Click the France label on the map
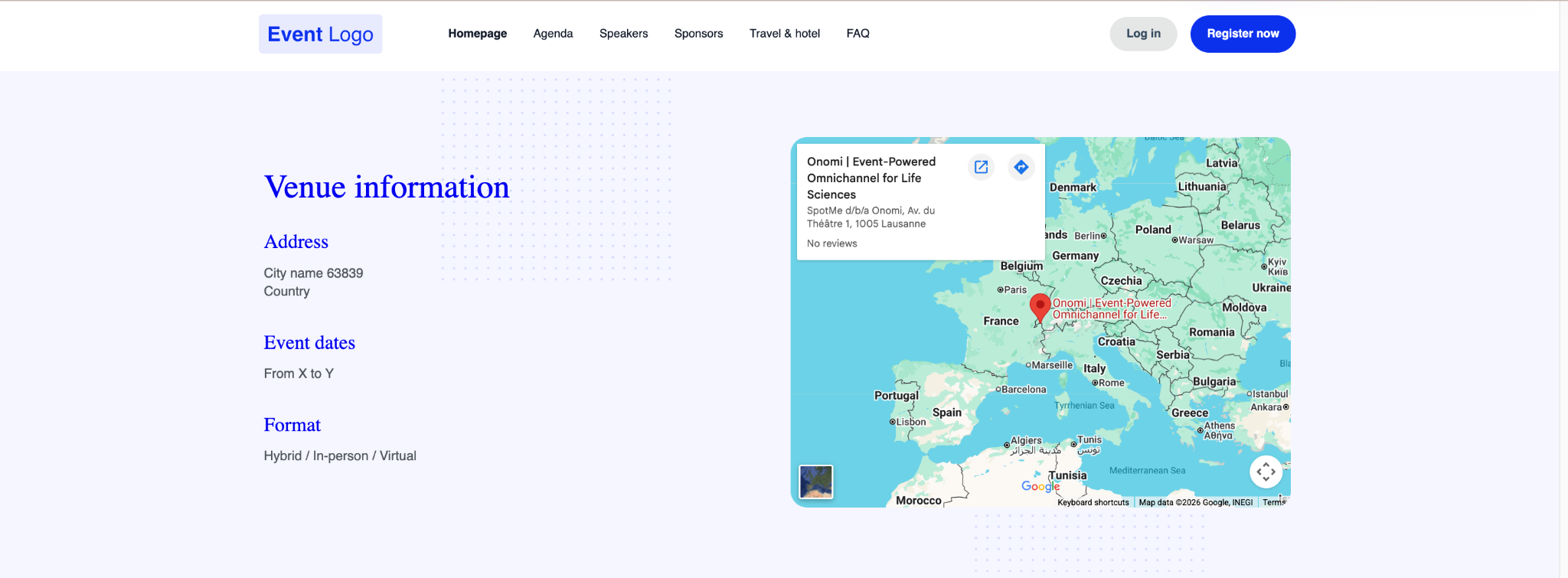 (x=1001, y=322)
